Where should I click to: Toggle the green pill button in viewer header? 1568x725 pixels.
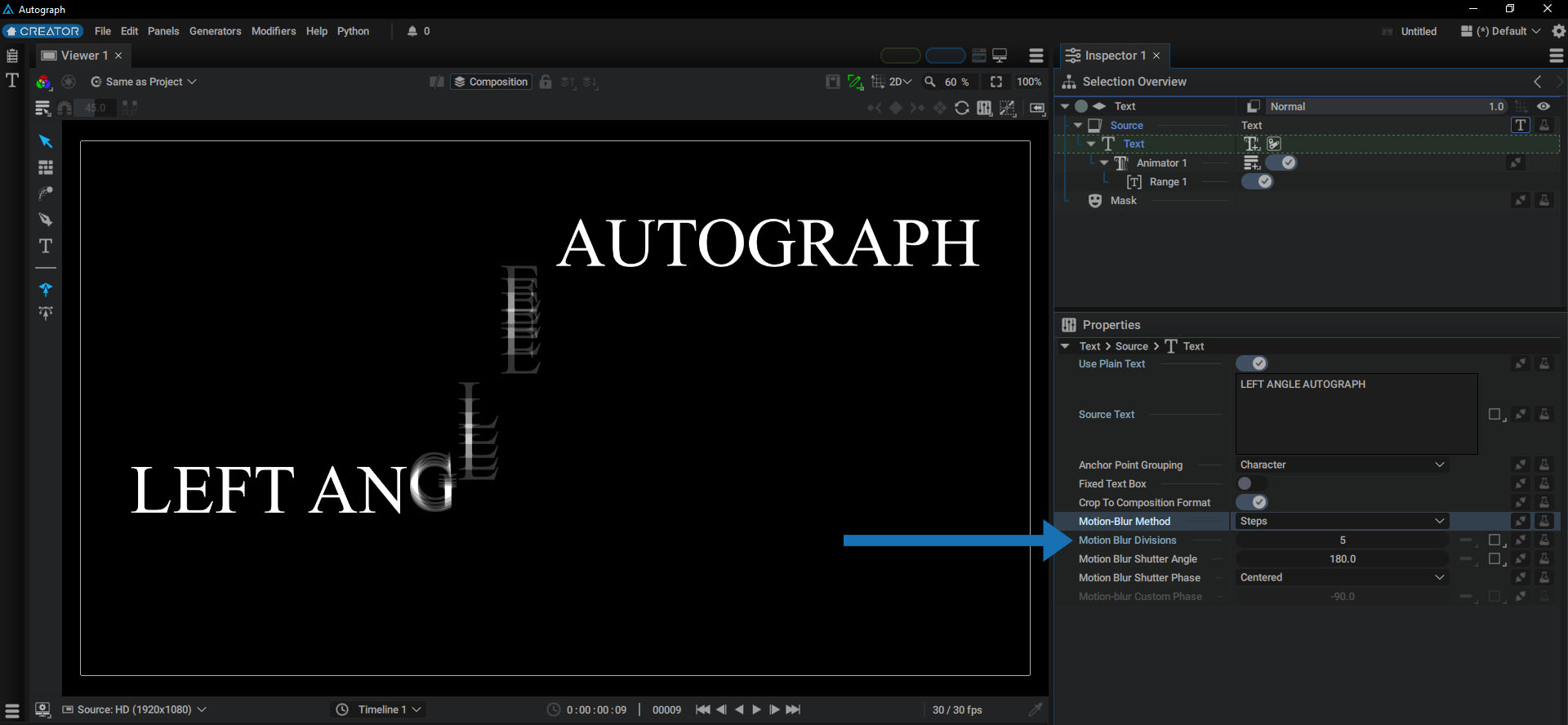tap(900, 56)
